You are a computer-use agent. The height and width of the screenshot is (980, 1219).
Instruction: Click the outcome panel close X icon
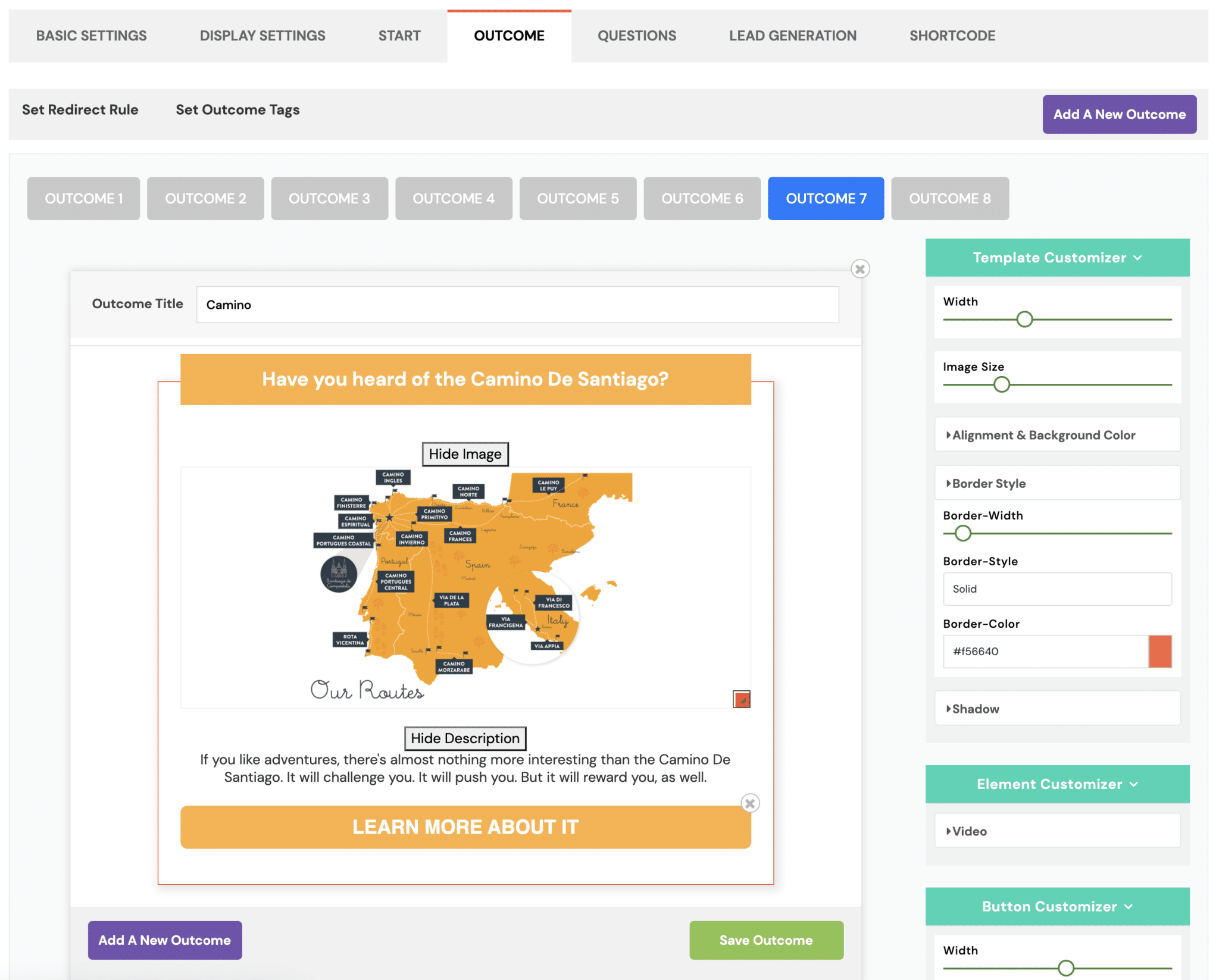pos(859,269)
